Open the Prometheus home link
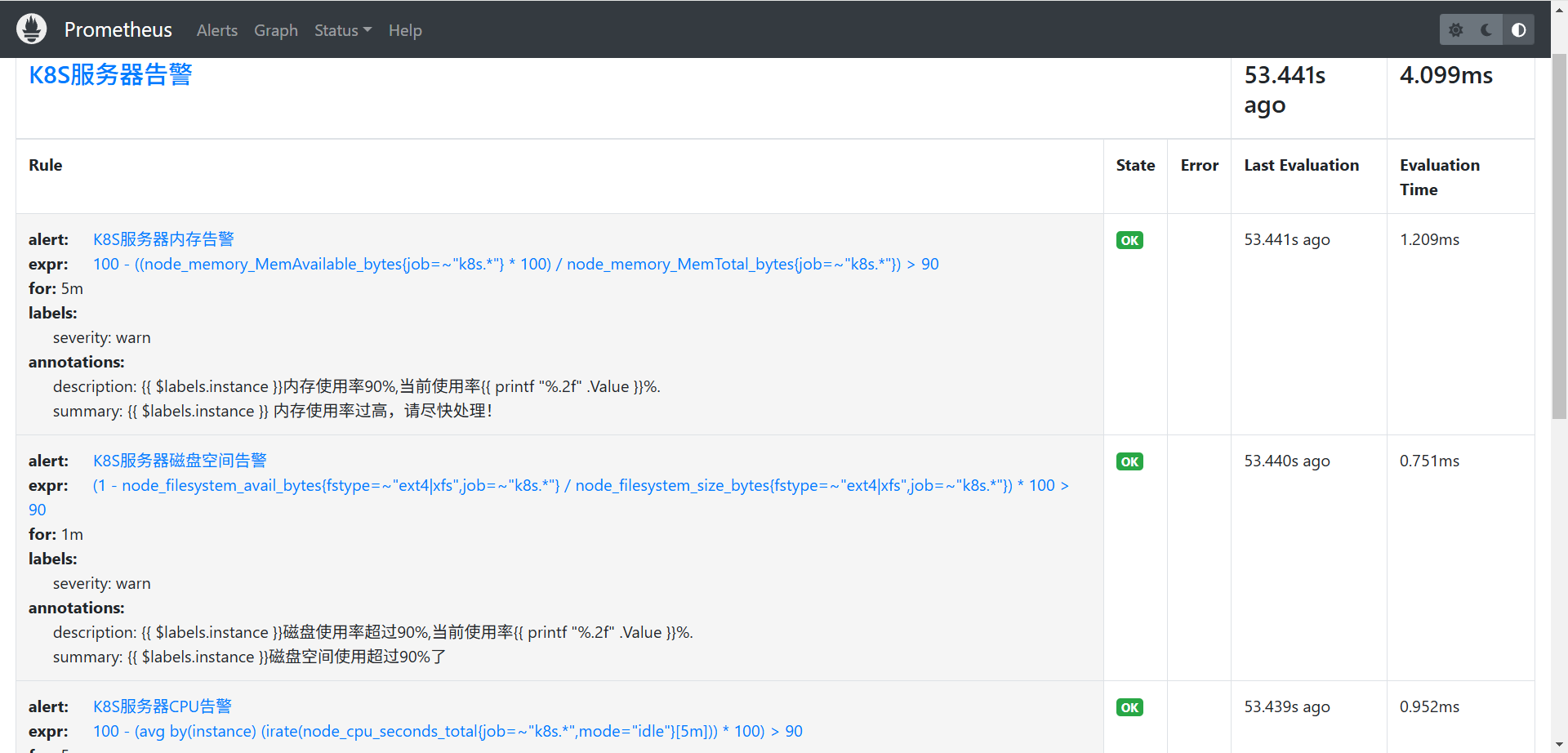This screenshot has height=753, width=1568. coord(118,30)
